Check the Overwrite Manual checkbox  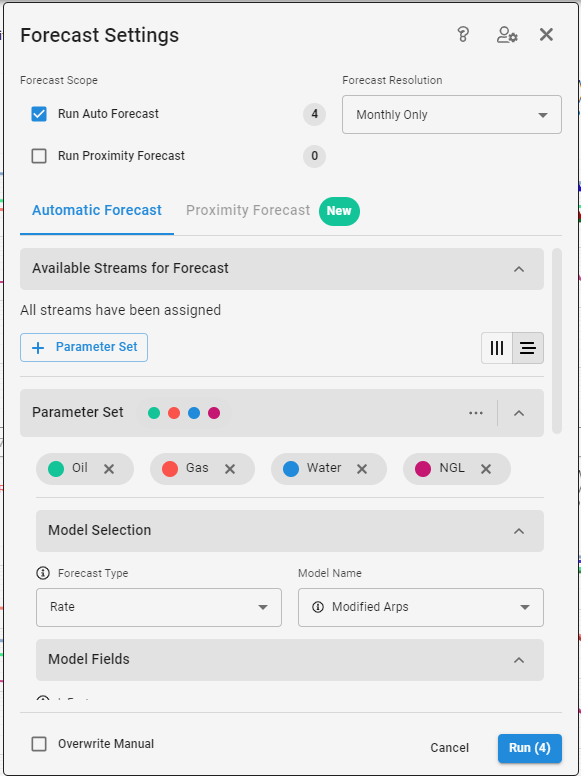(39, 744)
